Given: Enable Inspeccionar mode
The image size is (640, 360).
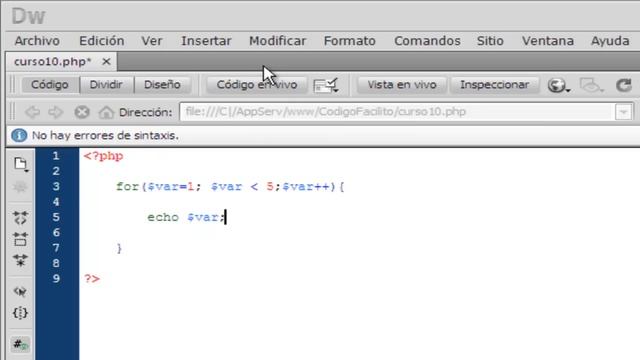Looking at the screenshot, I should [x=494, y=84].
